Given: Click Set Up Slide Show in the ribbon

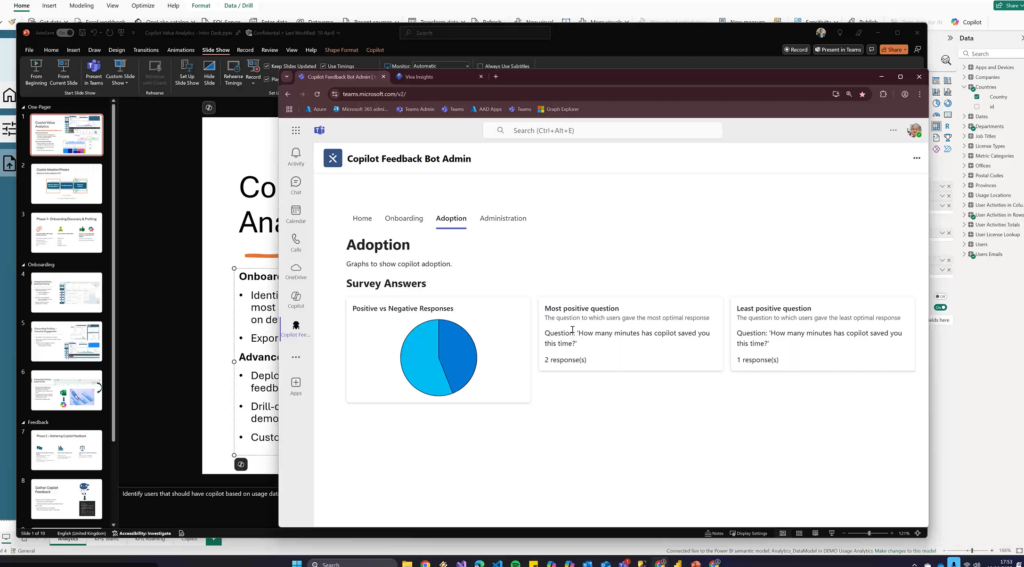Looking at the screenshot, I should coord(187,73).
